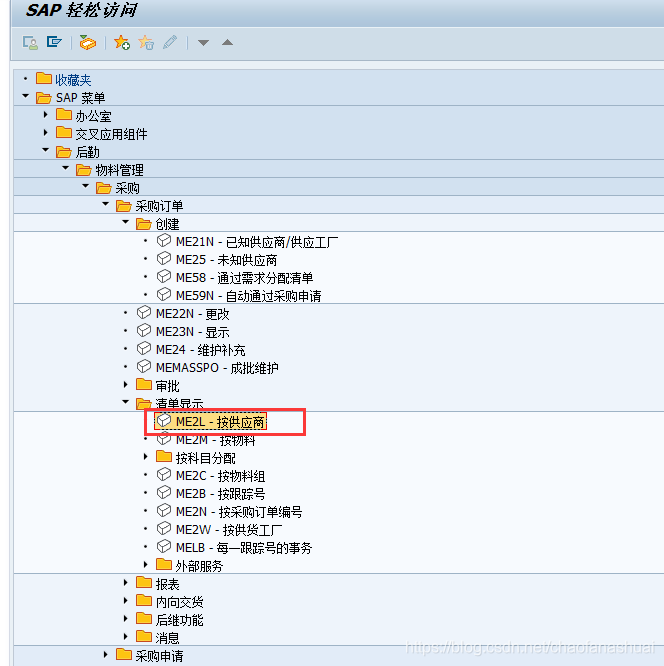Expand the 后继功能 folder
This screenshot has height=666, width=664.
pos(125,618)
